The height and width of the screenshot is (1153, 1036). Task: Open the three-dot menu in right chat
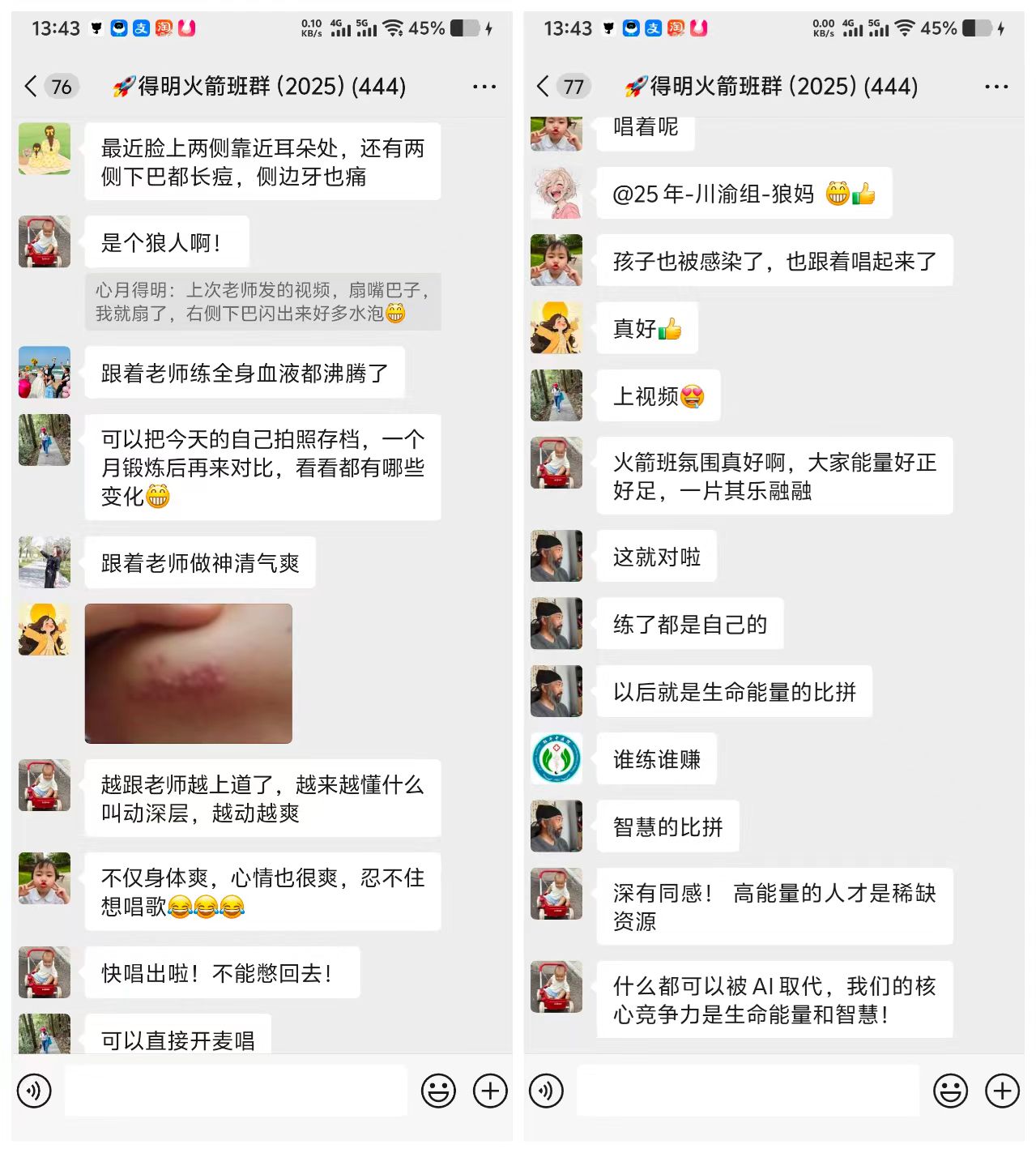[996, 87]
